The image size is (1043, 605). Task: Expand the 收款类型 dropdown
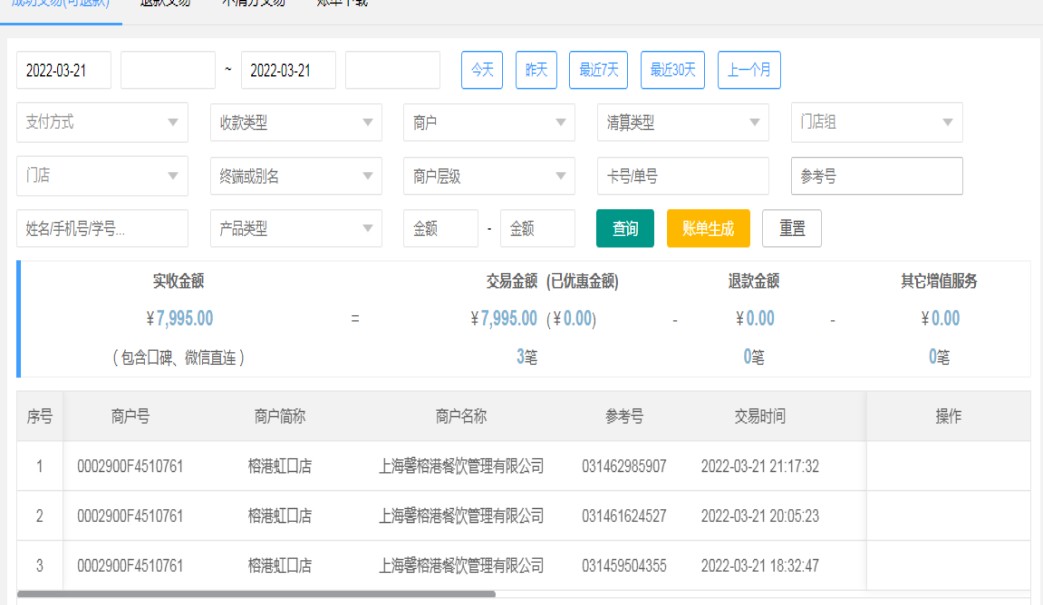pos(295,123)
